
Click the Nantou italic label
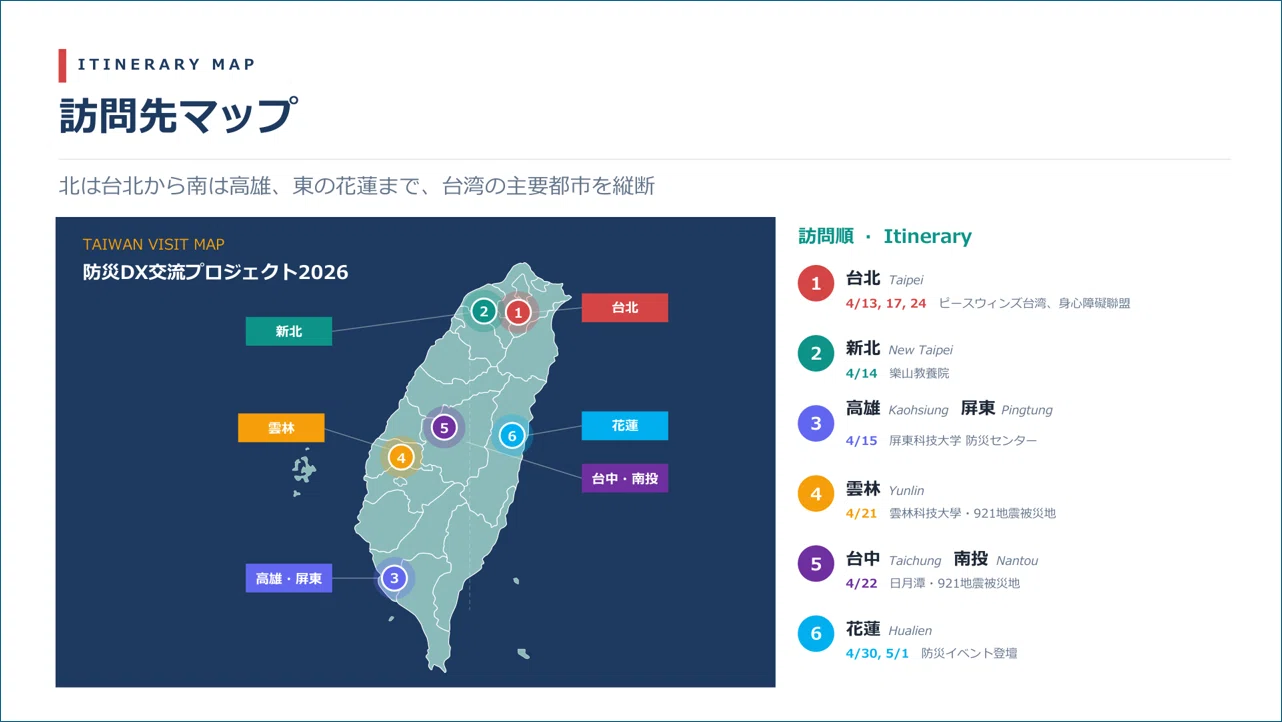[1017, 560]
